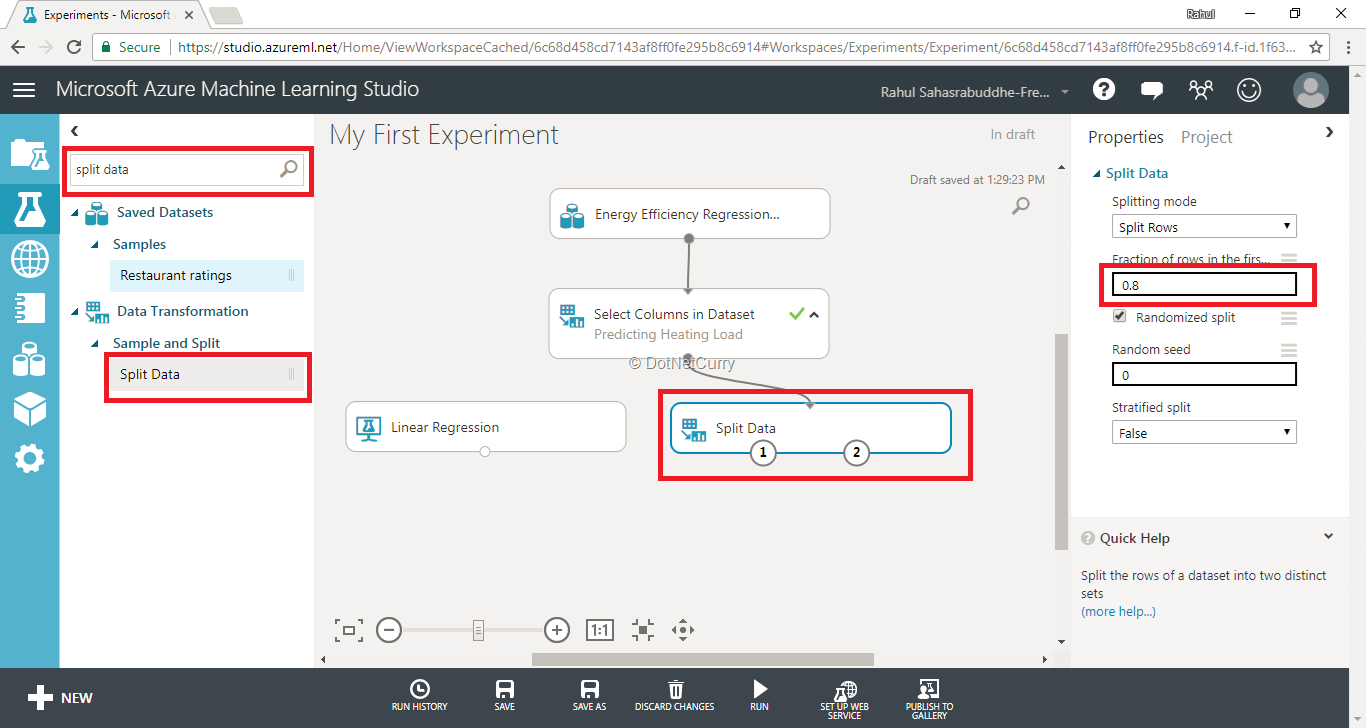The width and height of the screenshot is (1366, 728).
Task: Open the Datasets cylinders sidebar icon
Action: (29, 358)
